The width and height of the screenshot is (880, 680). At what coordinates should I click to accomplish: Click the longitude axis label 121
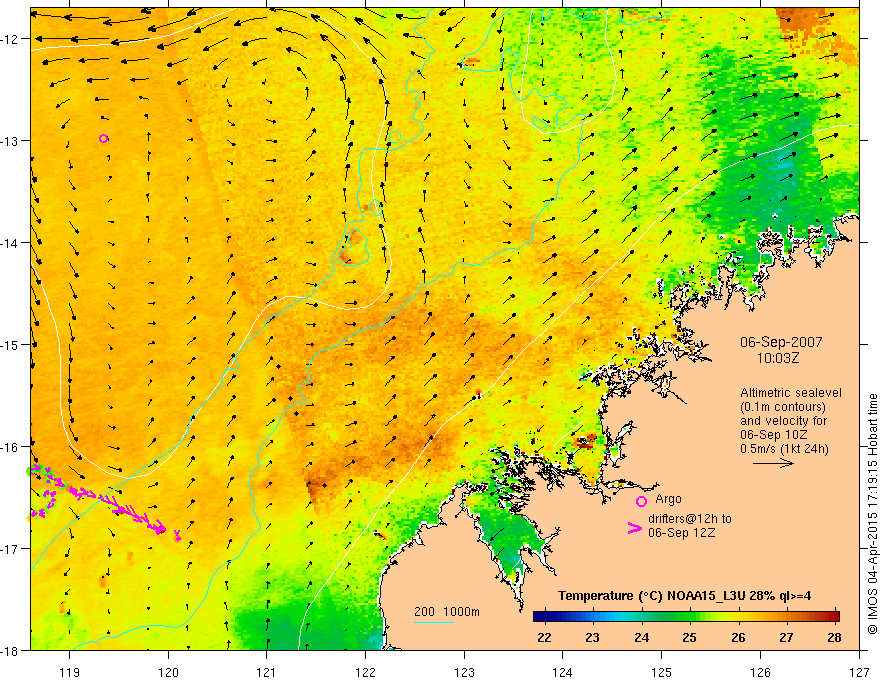point(267,672)
